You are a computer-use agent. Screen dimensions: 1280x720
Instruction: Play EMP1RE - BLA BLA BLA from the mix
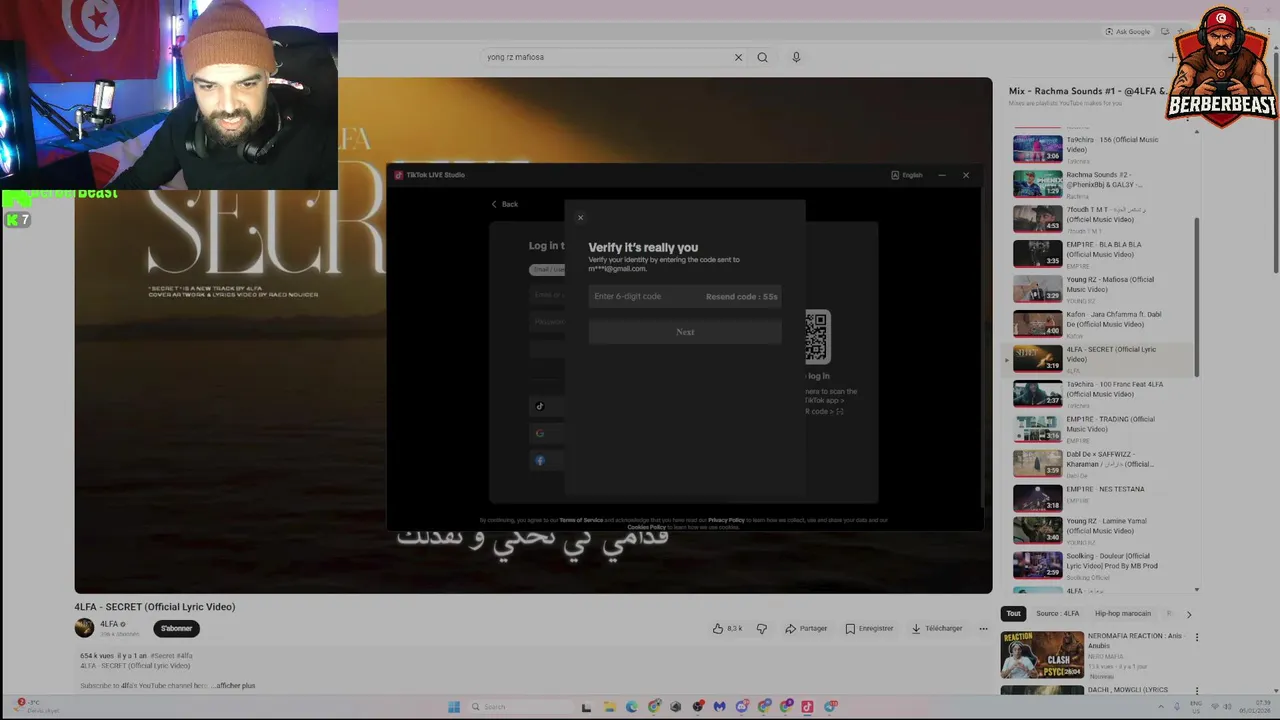1100,254
